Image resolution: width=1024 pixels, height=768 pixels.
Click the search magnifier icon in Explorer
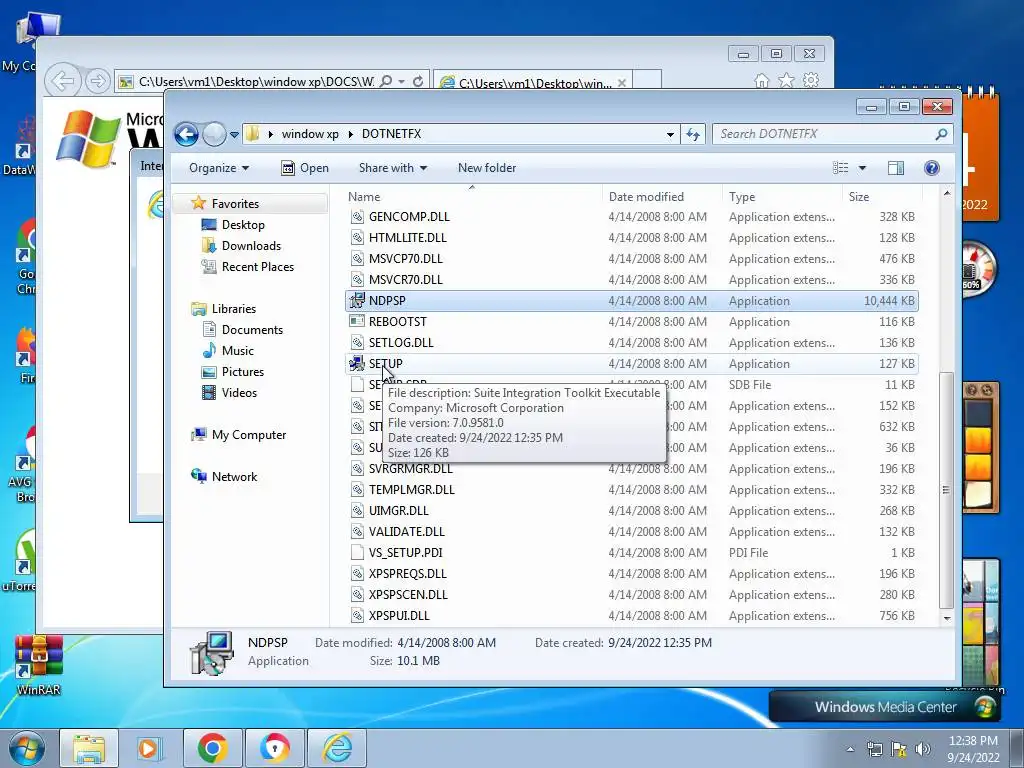coord(941,134)
